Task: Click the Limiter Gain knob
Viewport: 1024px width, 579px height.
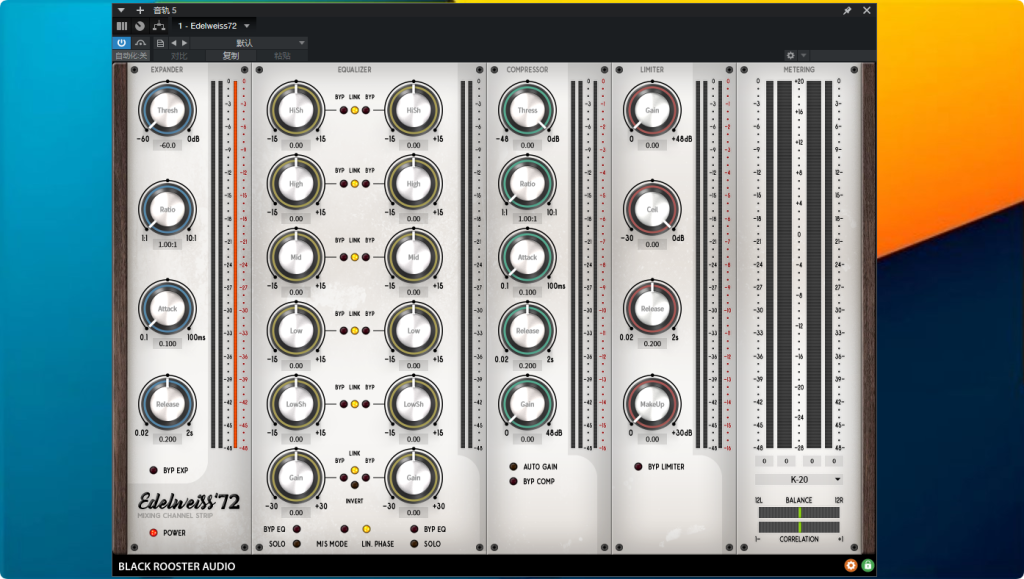Action: [x=652, y=110]
